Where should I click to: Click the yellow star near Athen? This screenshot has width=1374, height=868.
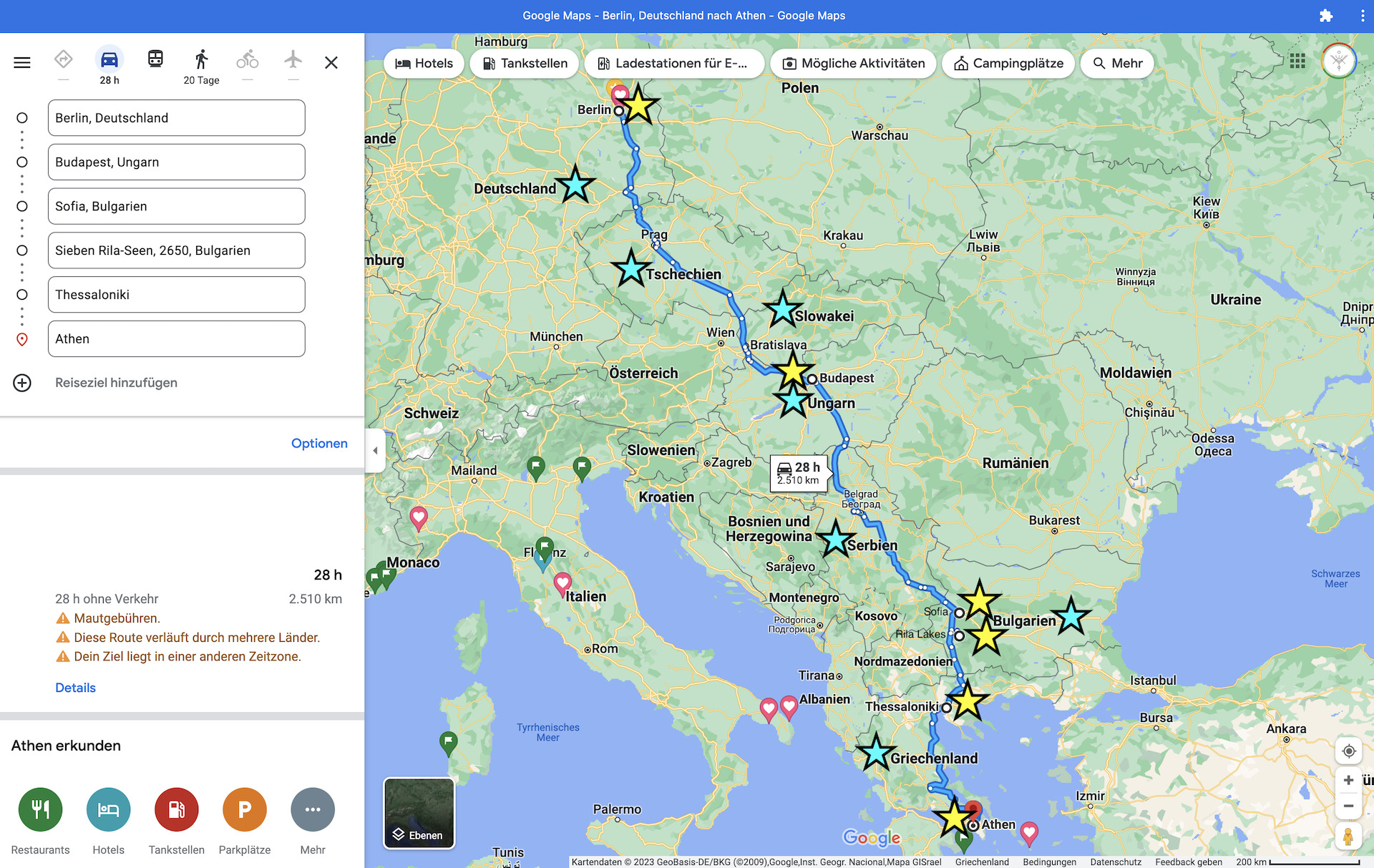pos(954,817)
